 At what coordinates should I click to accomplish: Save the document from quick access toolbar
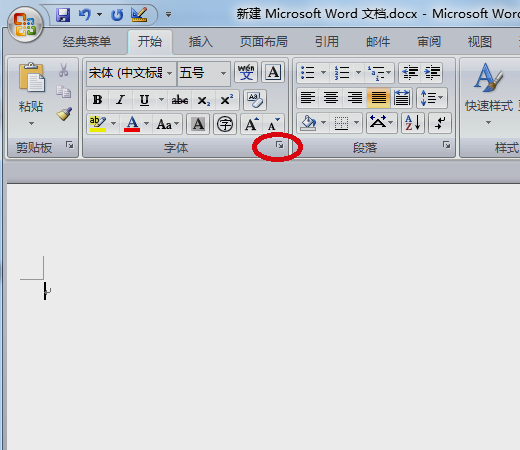click(63, 15)
